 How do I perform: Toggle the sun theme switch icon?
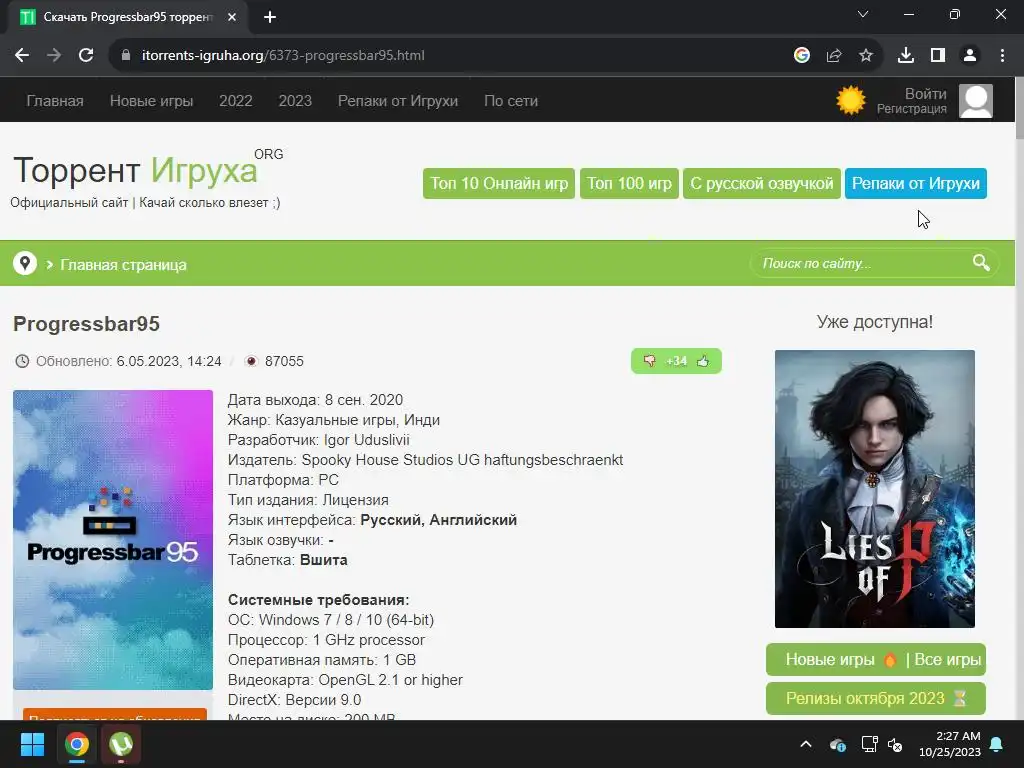(x=850, y=101)
